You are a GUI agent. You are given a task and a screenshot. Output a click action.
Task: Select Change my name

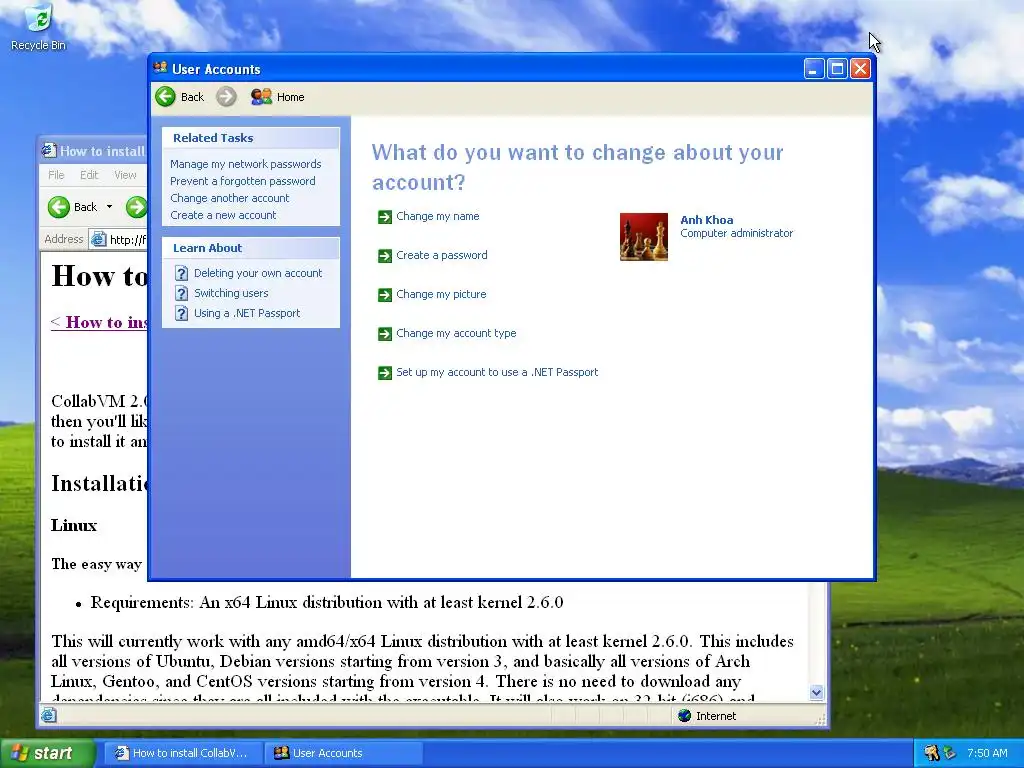point(438,216)
